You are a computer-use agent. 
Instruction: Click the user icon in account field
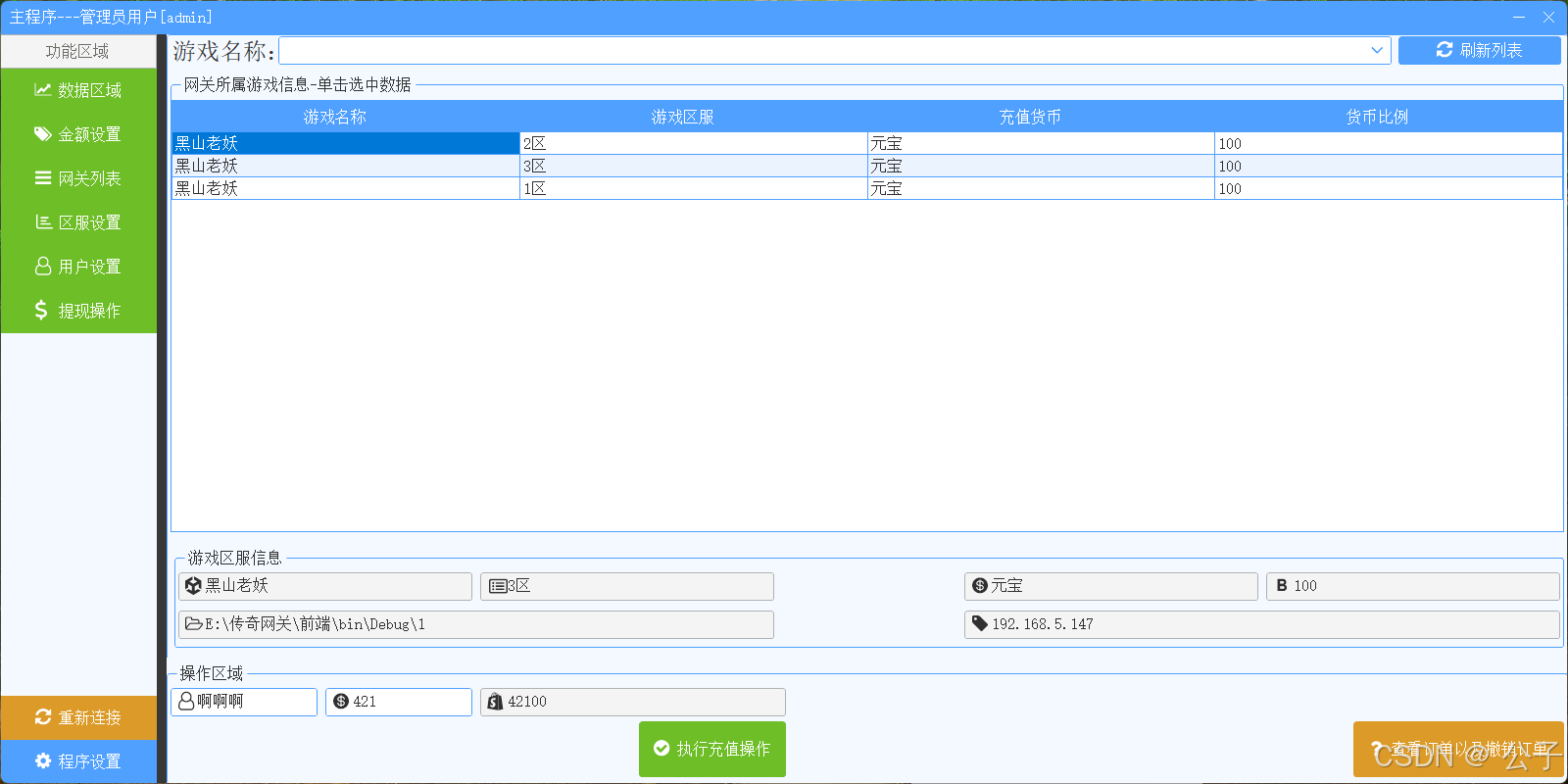[x=186, y=702]
